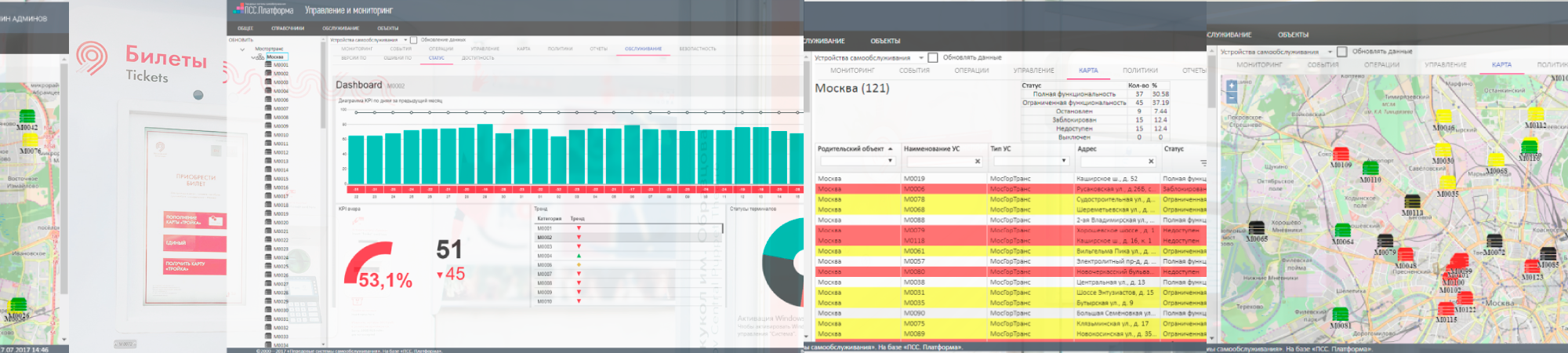Open the Тип УС filter dropdown
Viewport: 1568px width, 353px height.
1064,162
